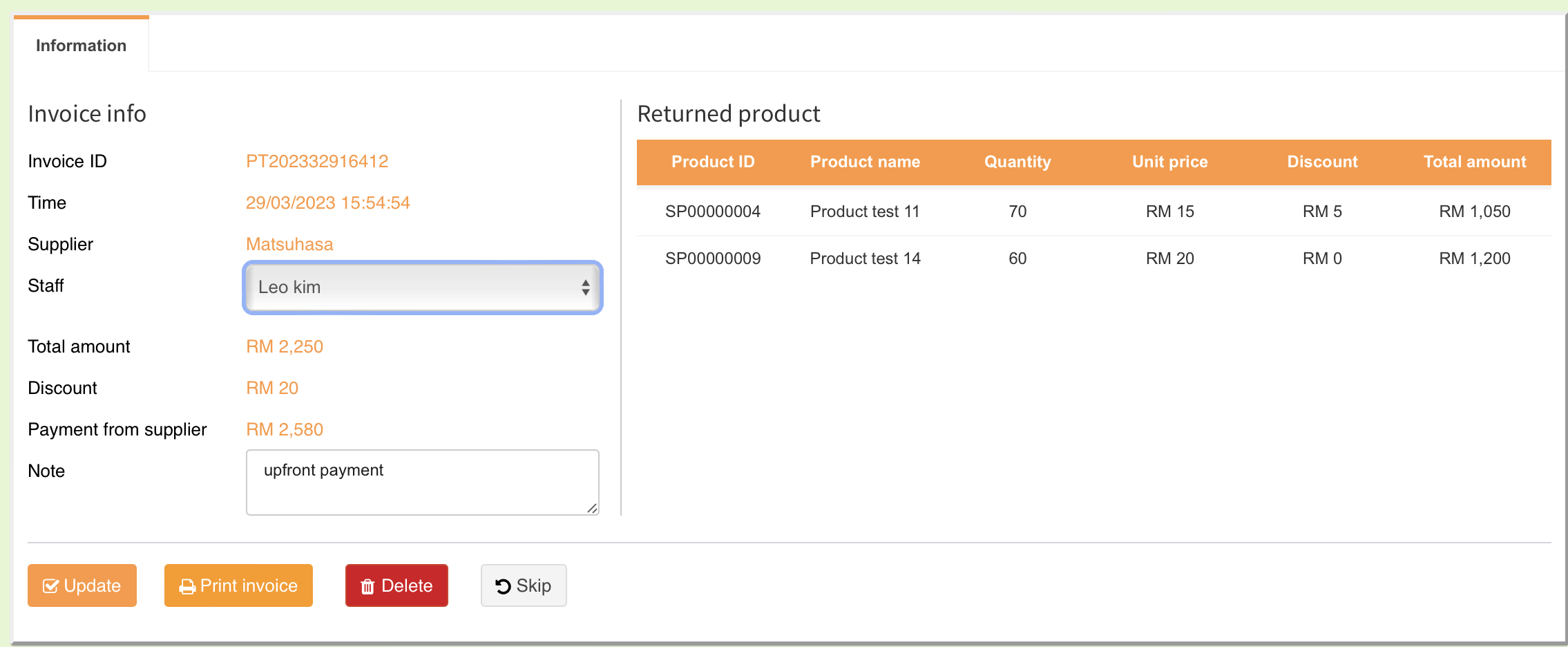Switch to the Information tab
The height and width of the screenshot is (647, 1568).
point(81,46)
